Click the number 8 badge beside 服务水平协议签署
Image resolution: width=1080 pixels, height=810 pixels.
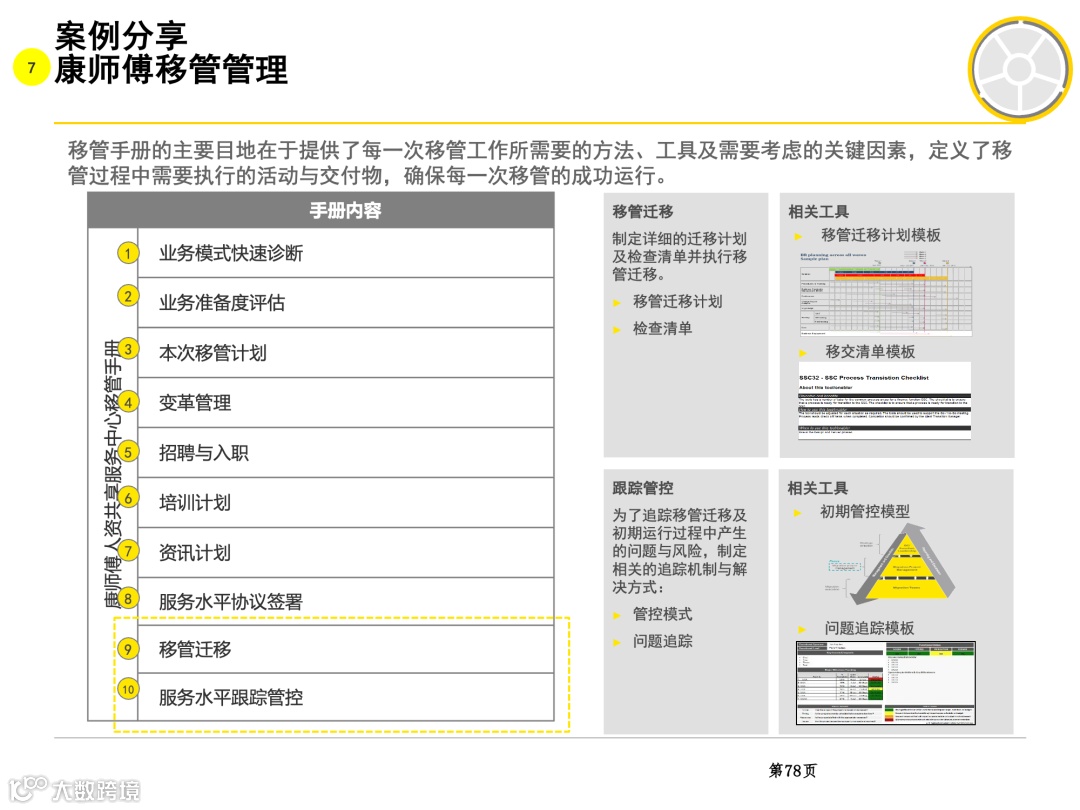pos(127,599)
